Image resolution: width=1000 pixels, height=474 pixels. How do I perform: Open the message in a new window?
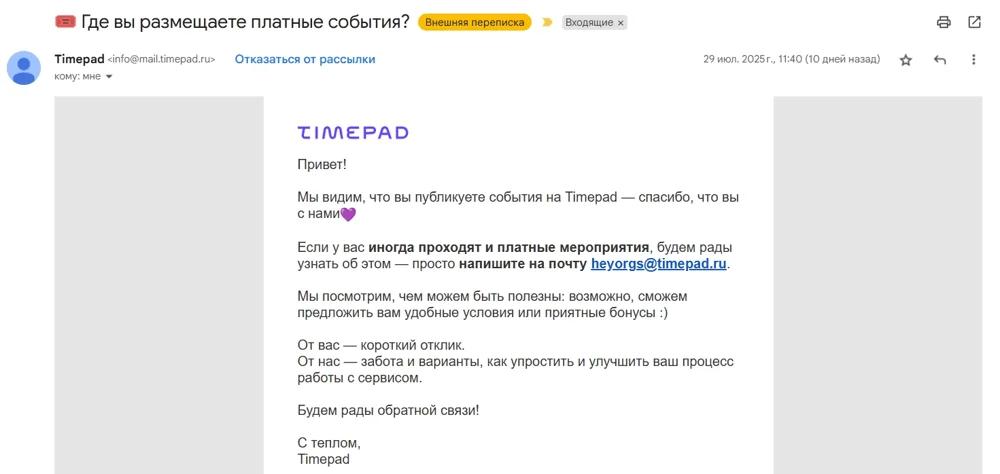974,22
